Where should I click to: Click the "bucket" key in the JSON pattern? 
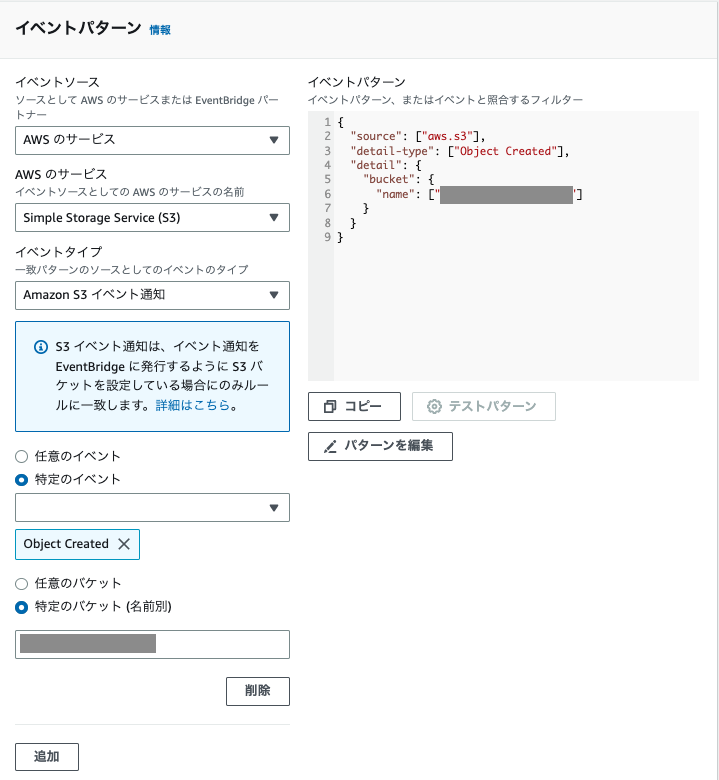click(x=389, y=179)
